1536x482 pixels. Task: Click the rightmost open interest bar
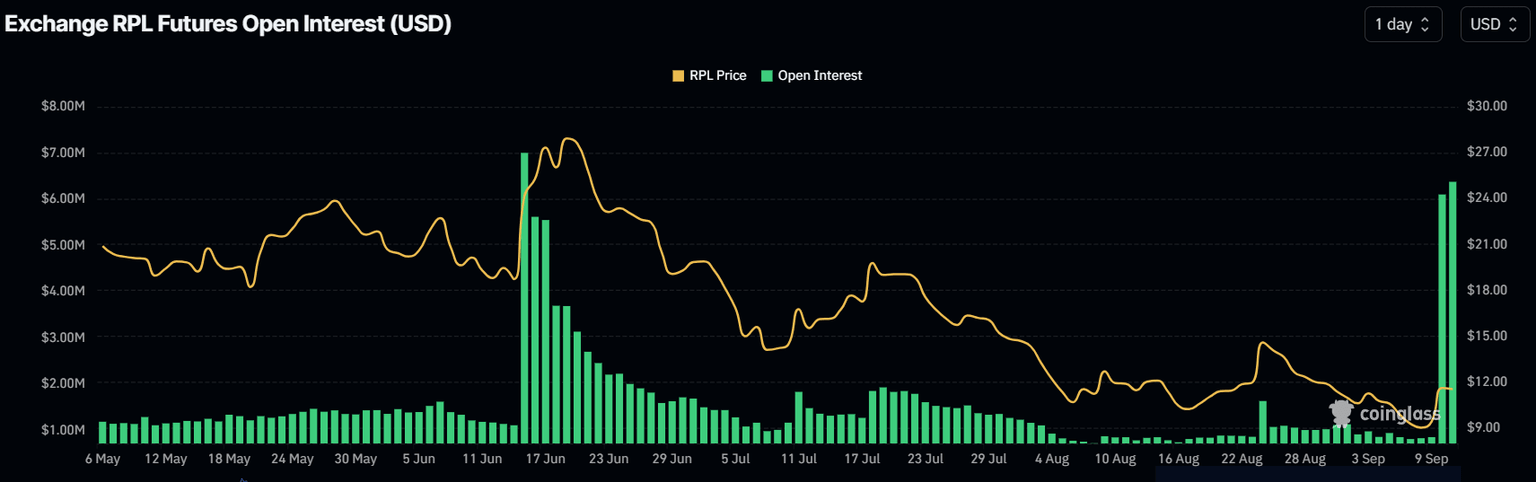pos(1453,311)
